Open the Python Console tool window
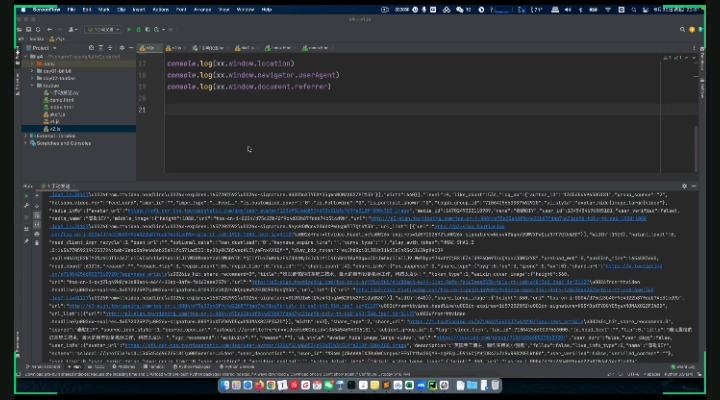The image size is (720, 400). (236, 367)
